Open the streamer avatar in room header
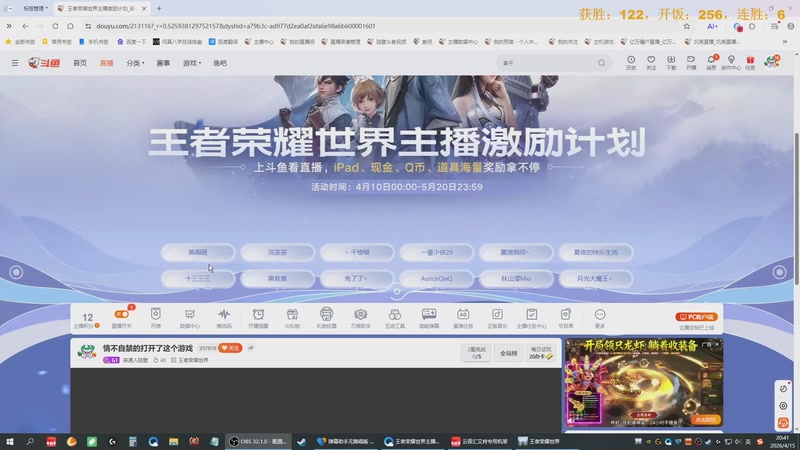This screenshot has width=800, height=450. pyautogui.click(x=87, y=352)
